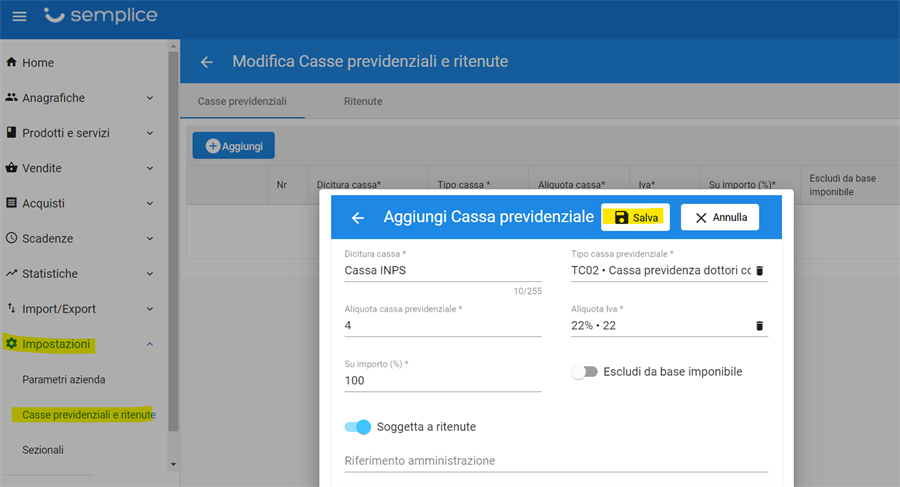Clear the Aliquota Iva with trash icon

[759, 326]
